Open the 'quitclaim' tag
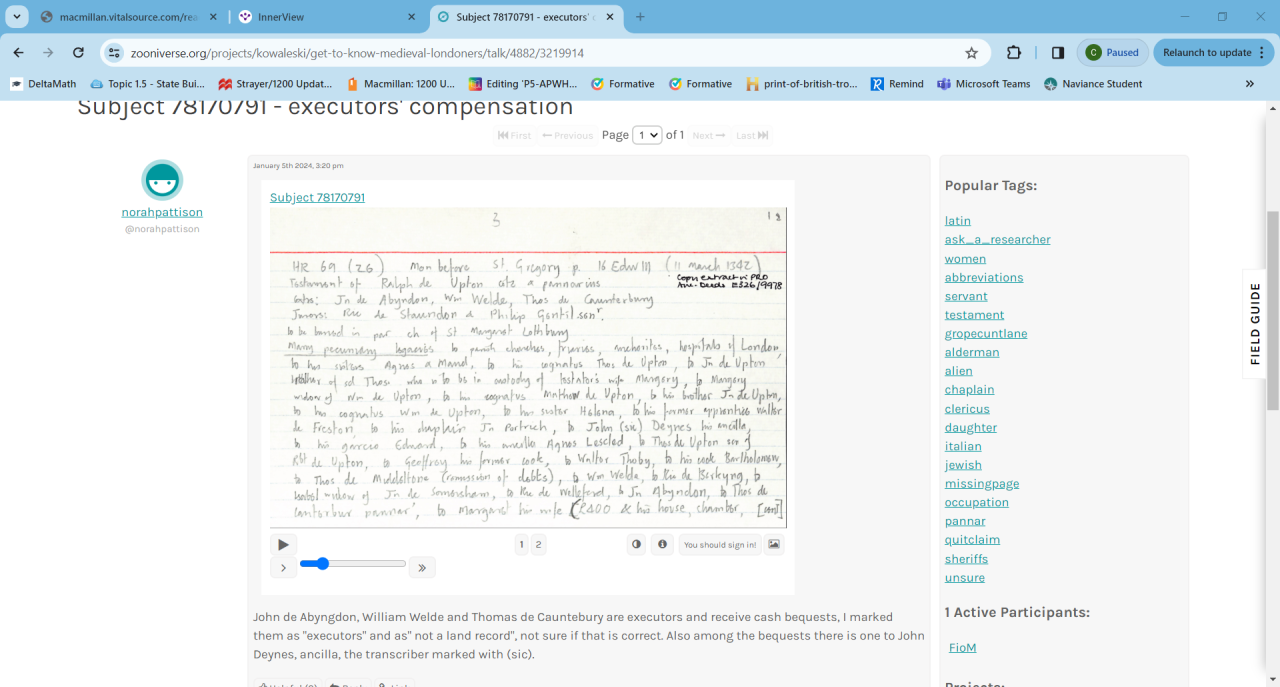Viewport: 1280px width, 687px height. 972,540
